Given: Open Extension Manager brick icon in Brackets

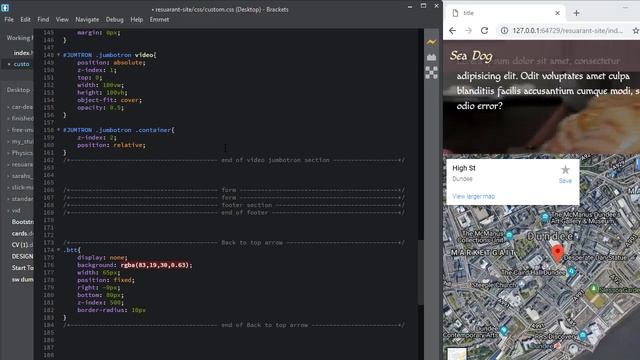Looking at the screenshot, I should [x=431, y=58].
